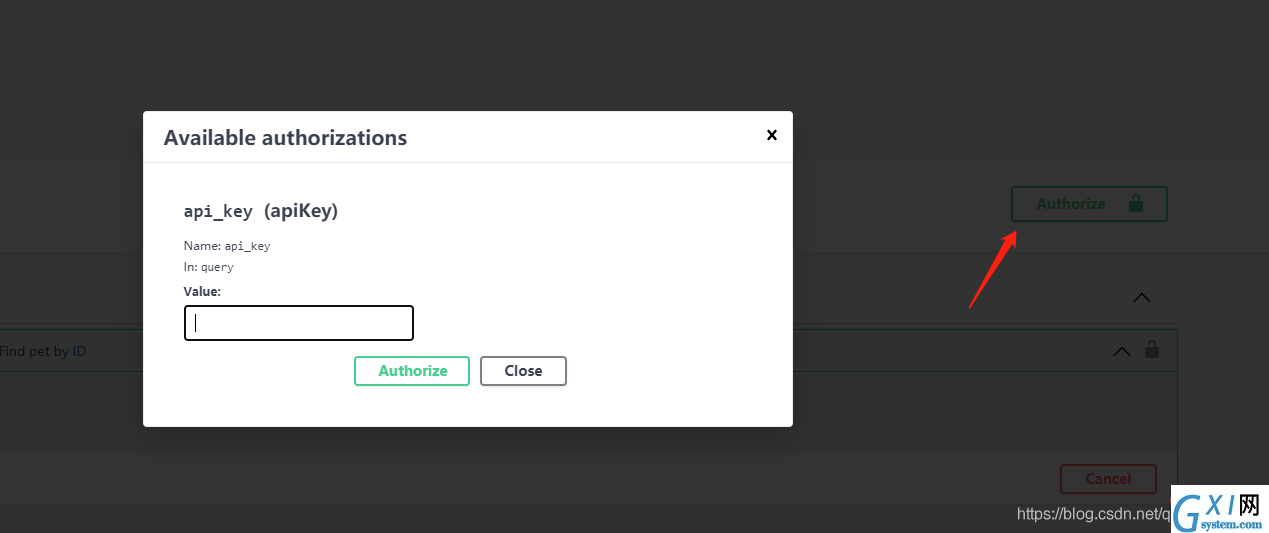This screenshot has width=1269, height=533.
Task: Open the blog.csdn.net URL watermark
Action: coord(1093,514)
